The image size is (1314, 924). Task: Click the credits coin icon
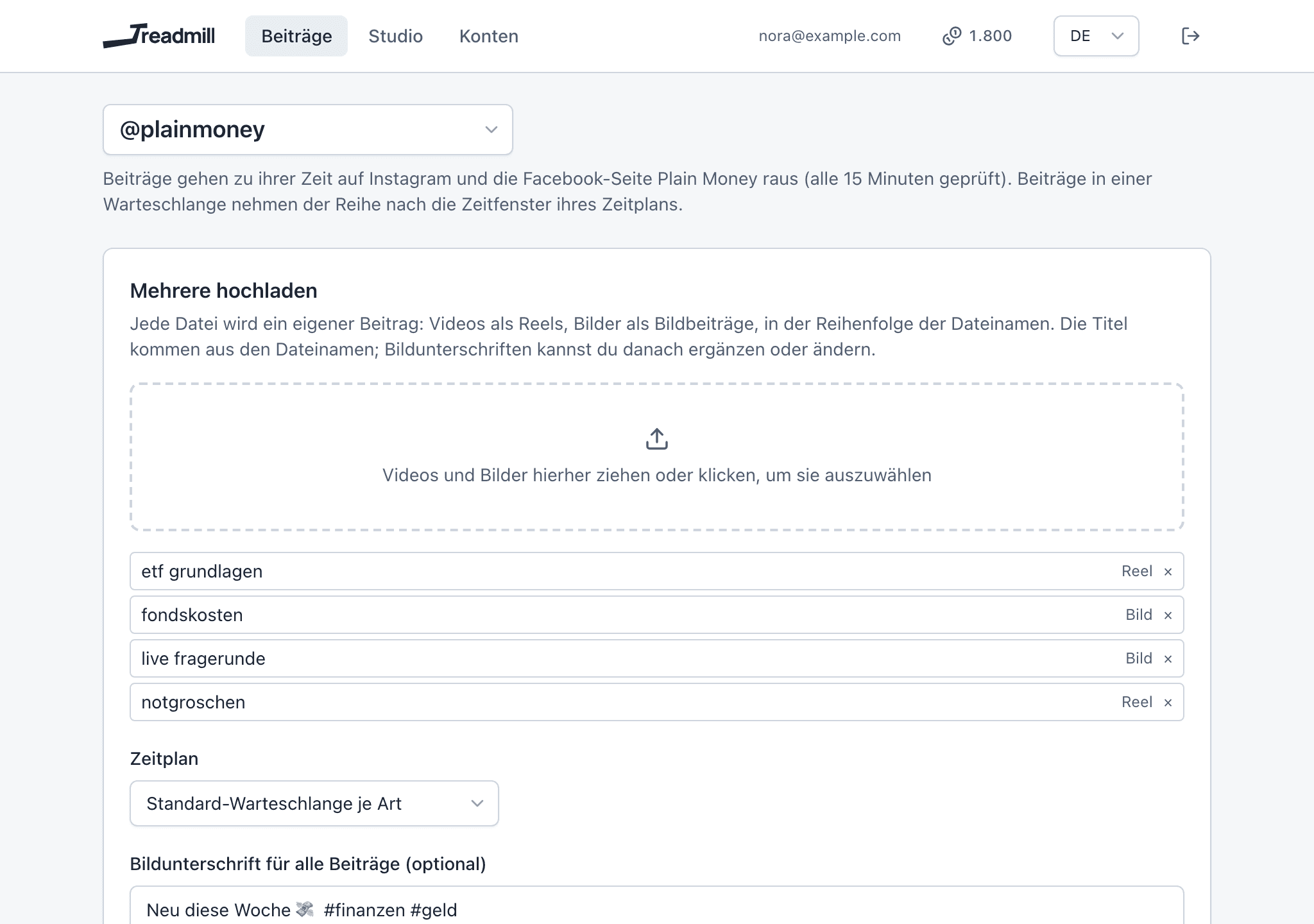(x=952, y=36)
